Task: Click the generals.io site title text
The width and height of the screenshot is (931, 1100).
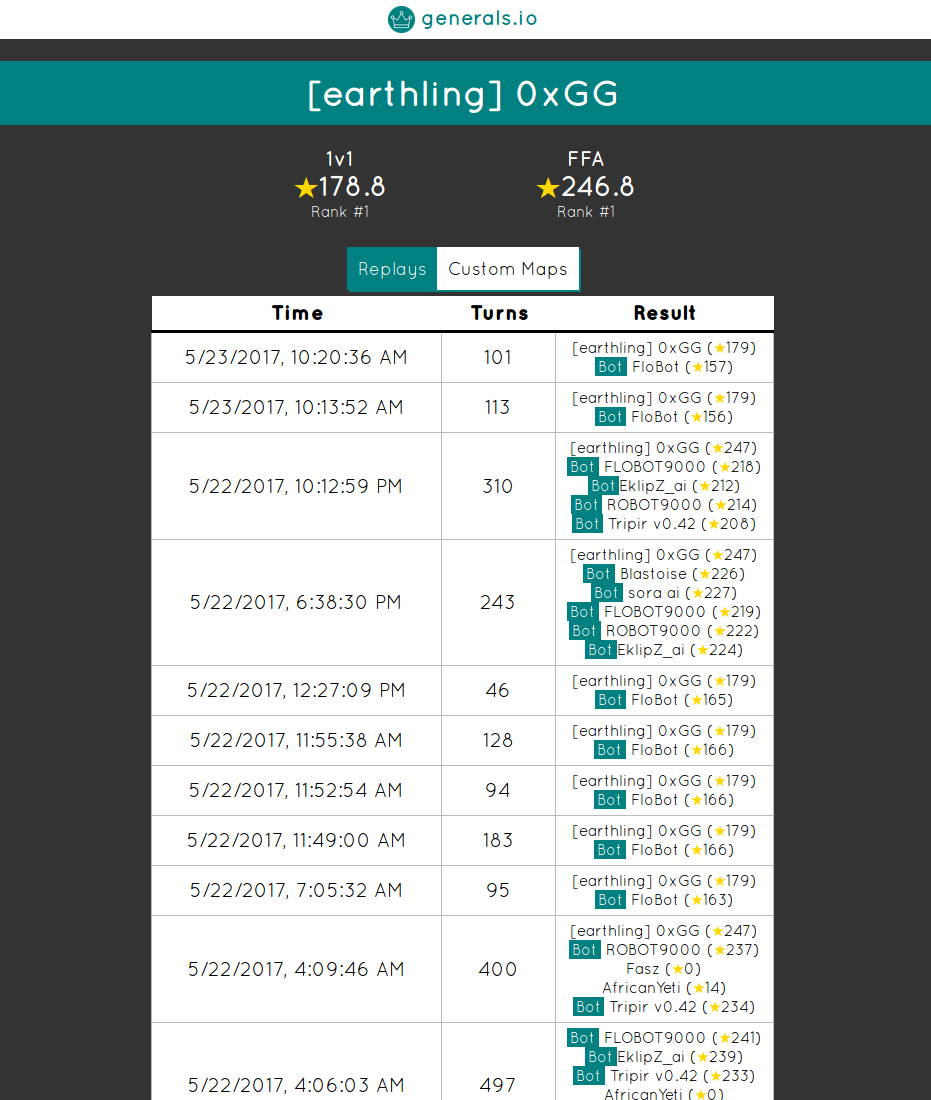Action: click(x=479, y=19)
